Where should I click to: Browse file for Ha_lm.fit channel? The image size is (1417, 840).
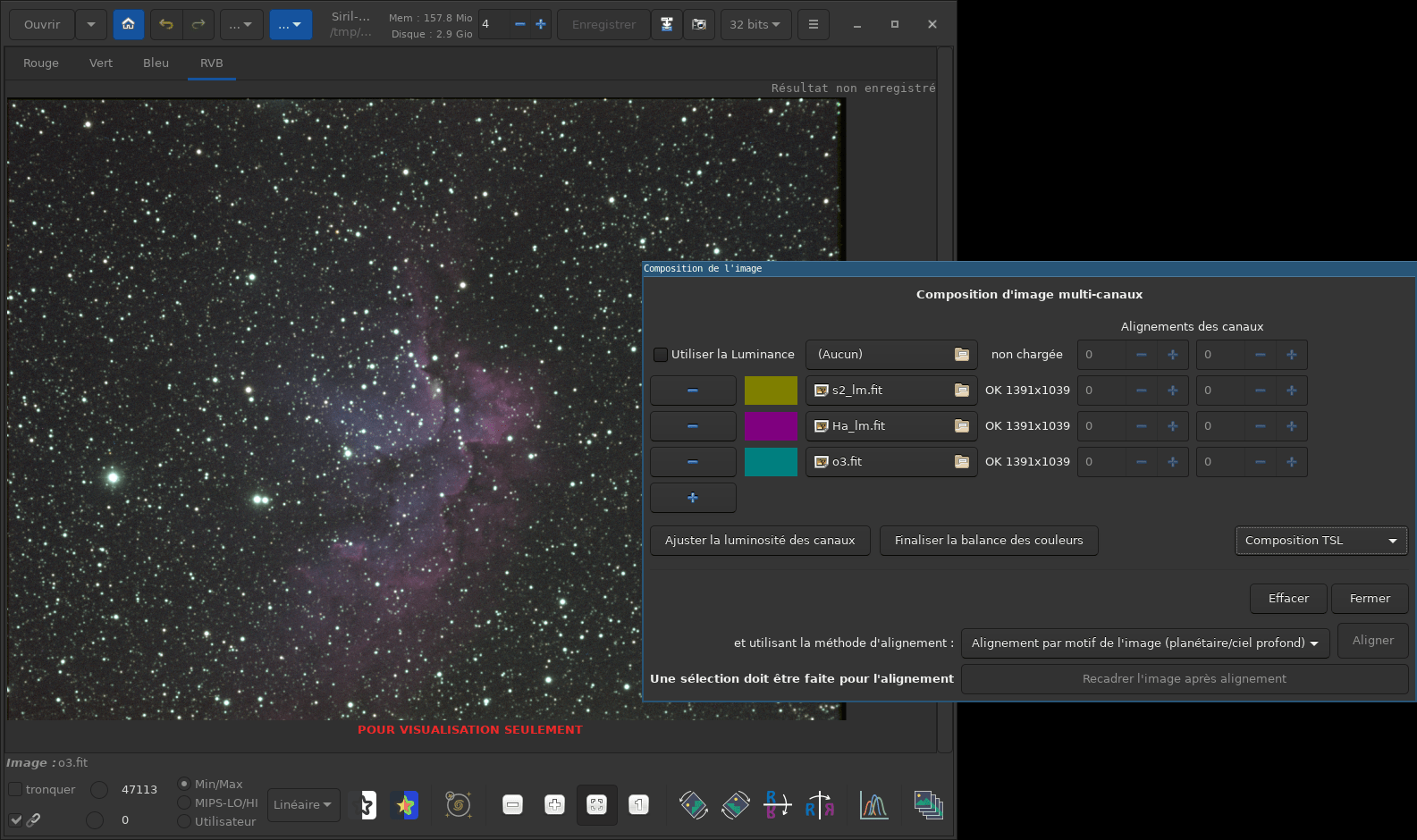coord(962,426)
